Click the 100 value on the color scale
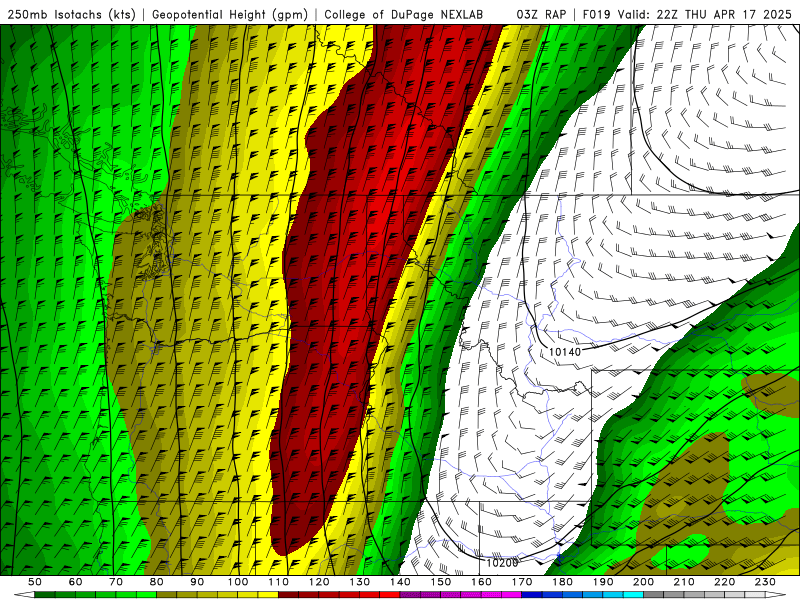The image size is (800, 600). (238, 582)
